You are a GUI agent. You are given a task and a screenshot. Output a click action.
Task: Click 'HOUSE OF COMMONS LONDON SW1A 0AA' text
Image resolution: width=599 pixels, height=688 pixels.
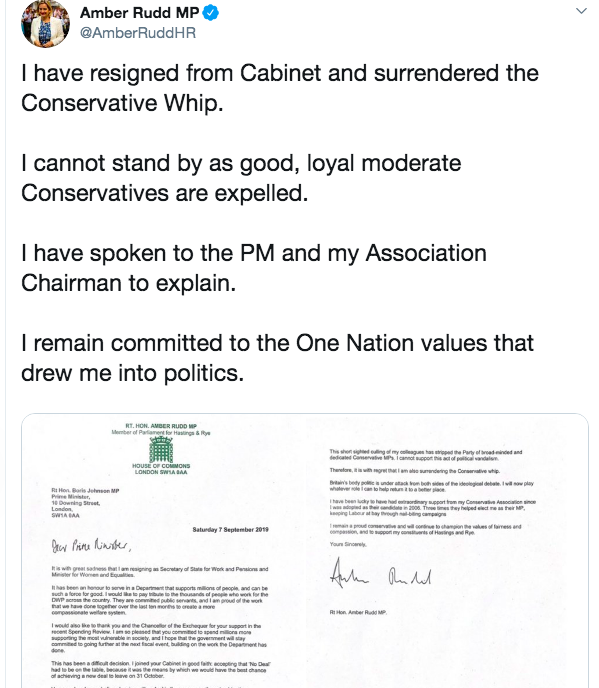(161, 469)
